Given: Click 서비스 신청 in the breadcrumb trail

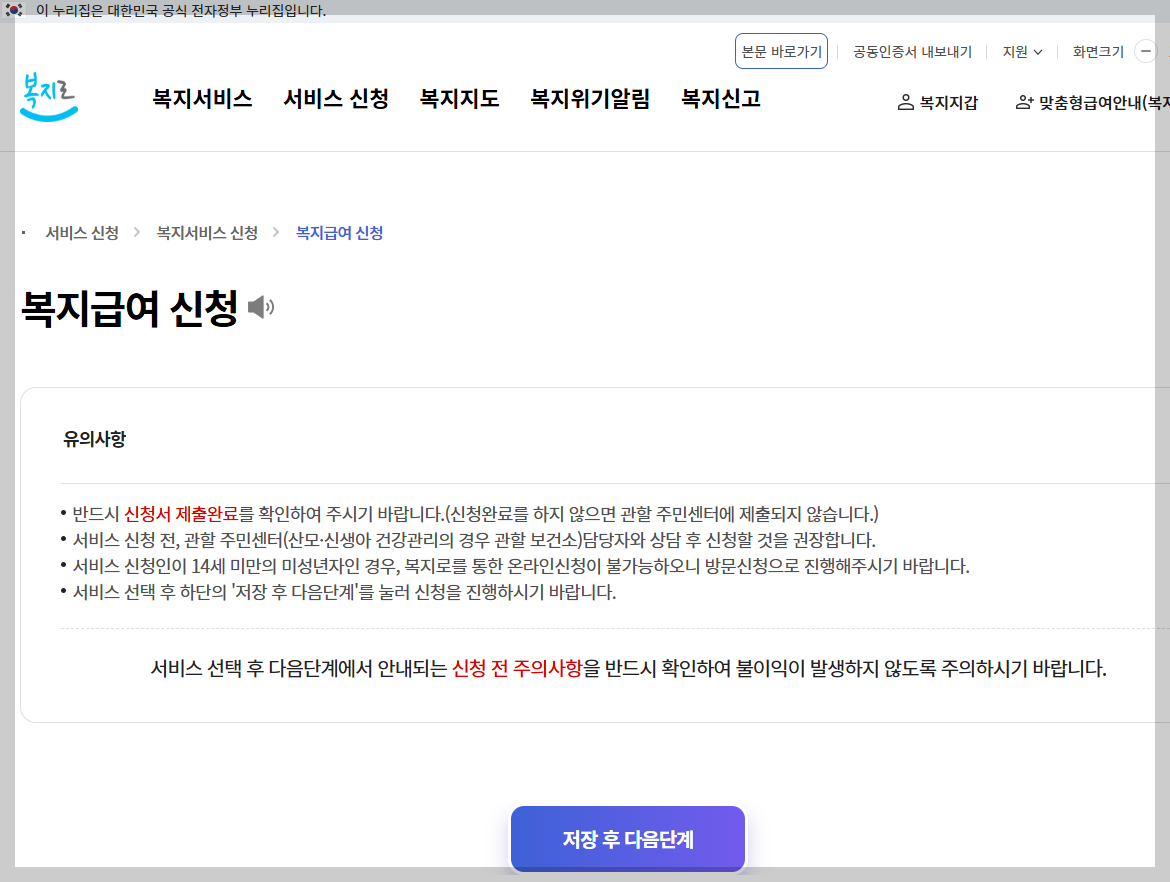Looking at the screenshot, I should 81,231.
